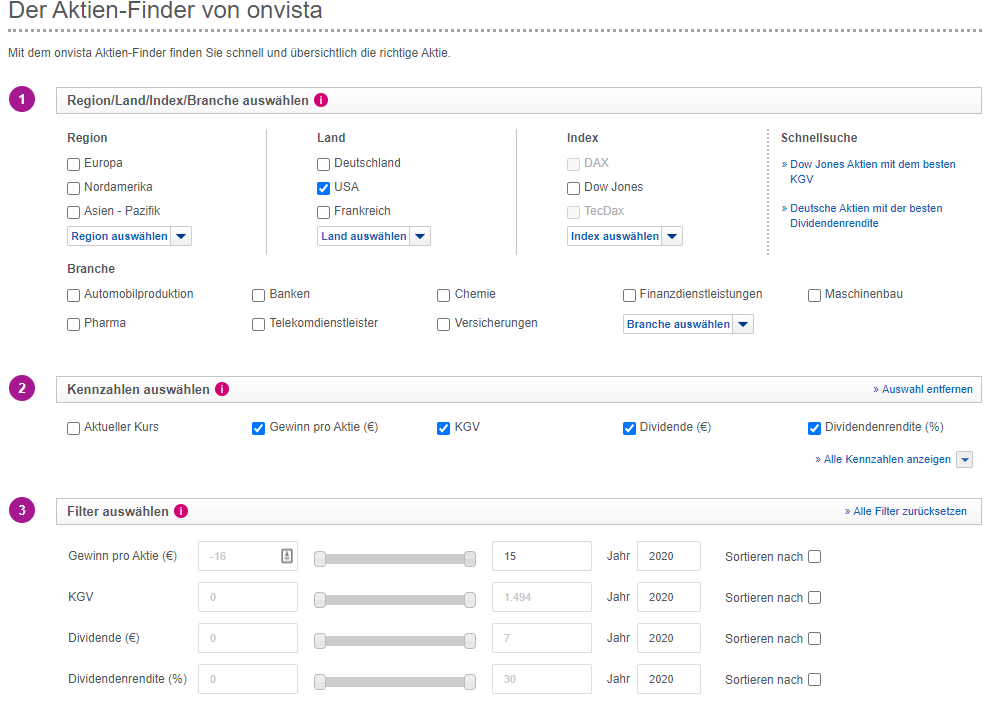Check the Aktueller Kurs metric box
The width and height of the screenshot is (1004, 715).
[x=74, y=428]
